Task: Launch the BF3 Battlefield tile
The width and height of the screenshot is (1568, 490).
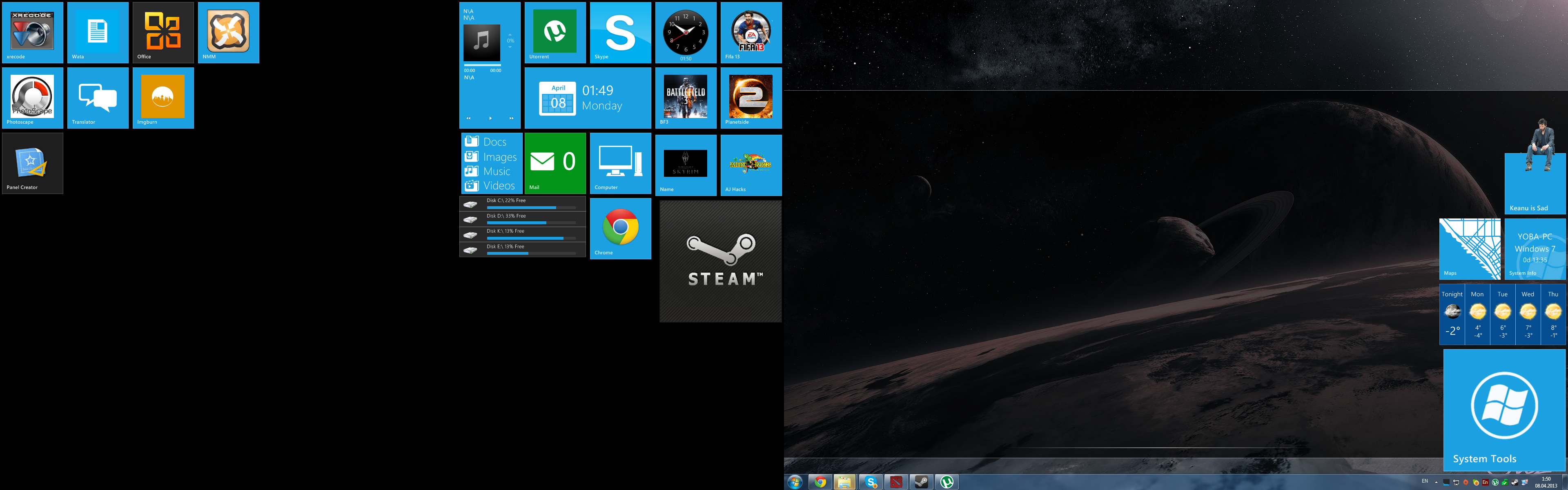Action: pyautogui.click(x=686, y=98)
